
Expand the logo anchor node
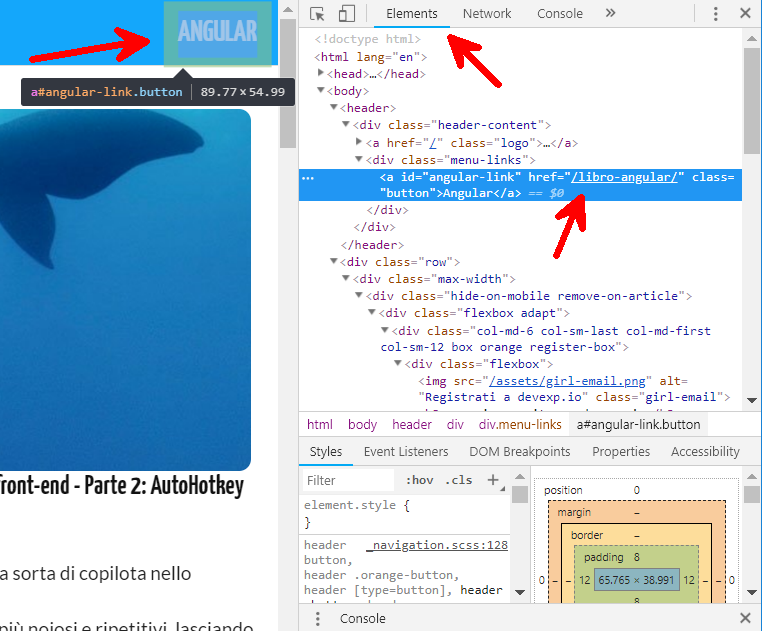(359, 142)
